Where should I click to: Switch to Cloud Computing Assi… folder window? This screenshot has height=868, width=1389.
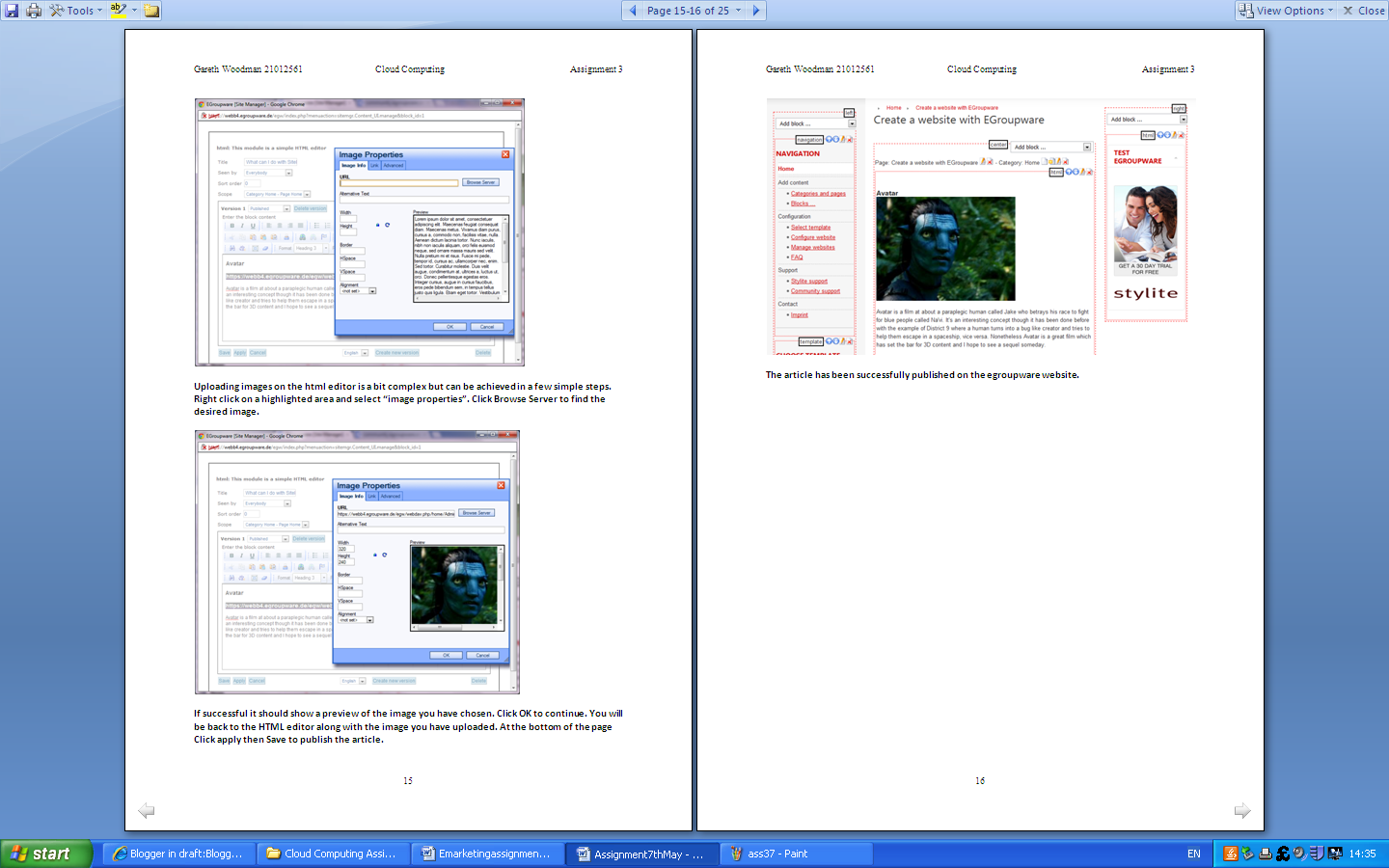333,854
